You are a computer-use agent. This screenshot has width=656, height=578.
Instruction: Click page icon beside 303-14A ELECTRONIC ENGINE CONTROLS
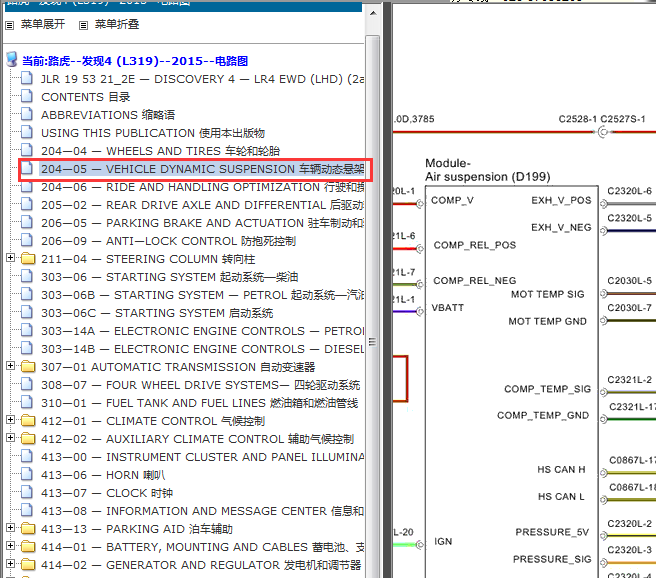[27, 330]
